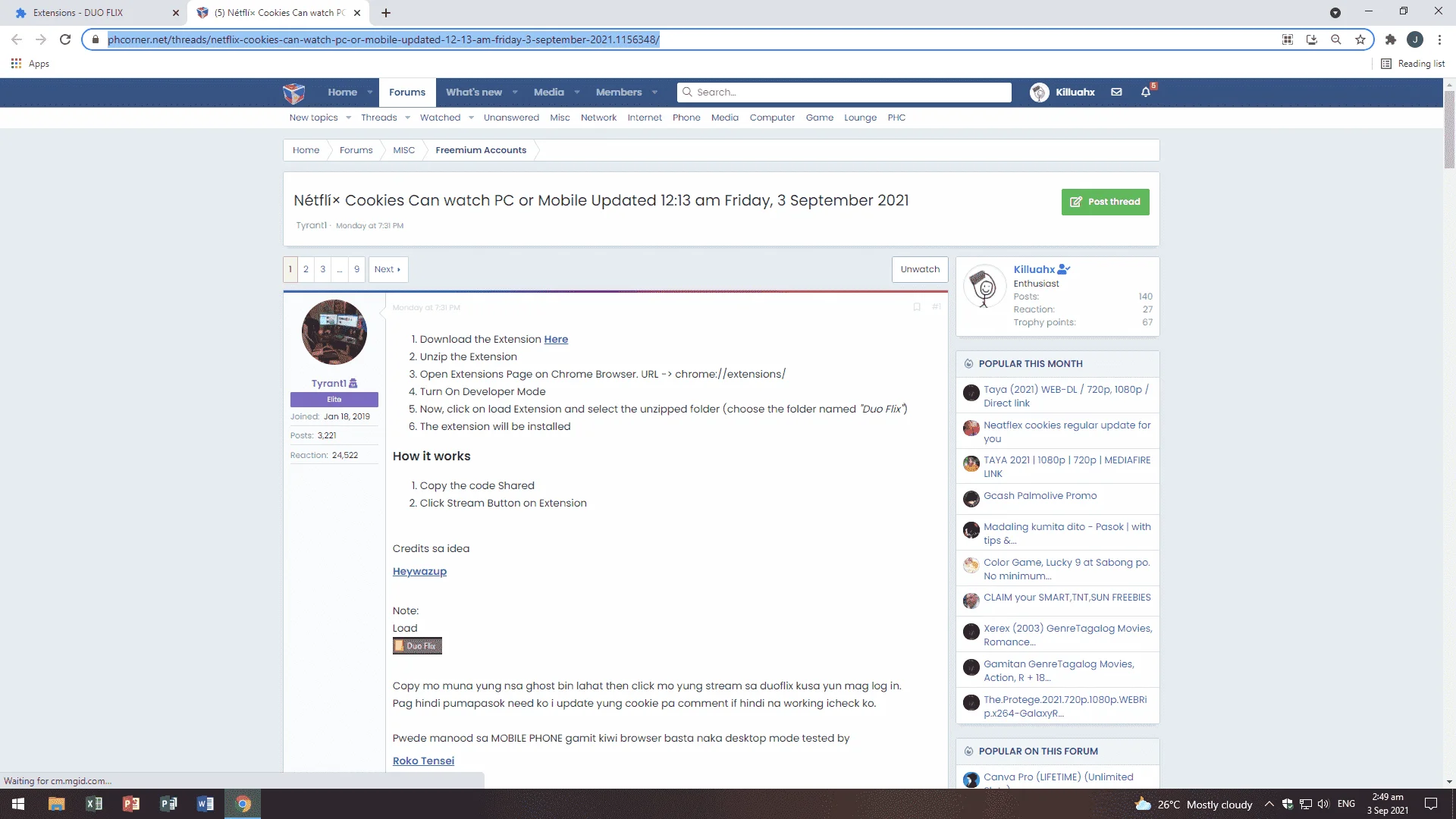Open Windows action center notifications

click(x=1431, y=804)
